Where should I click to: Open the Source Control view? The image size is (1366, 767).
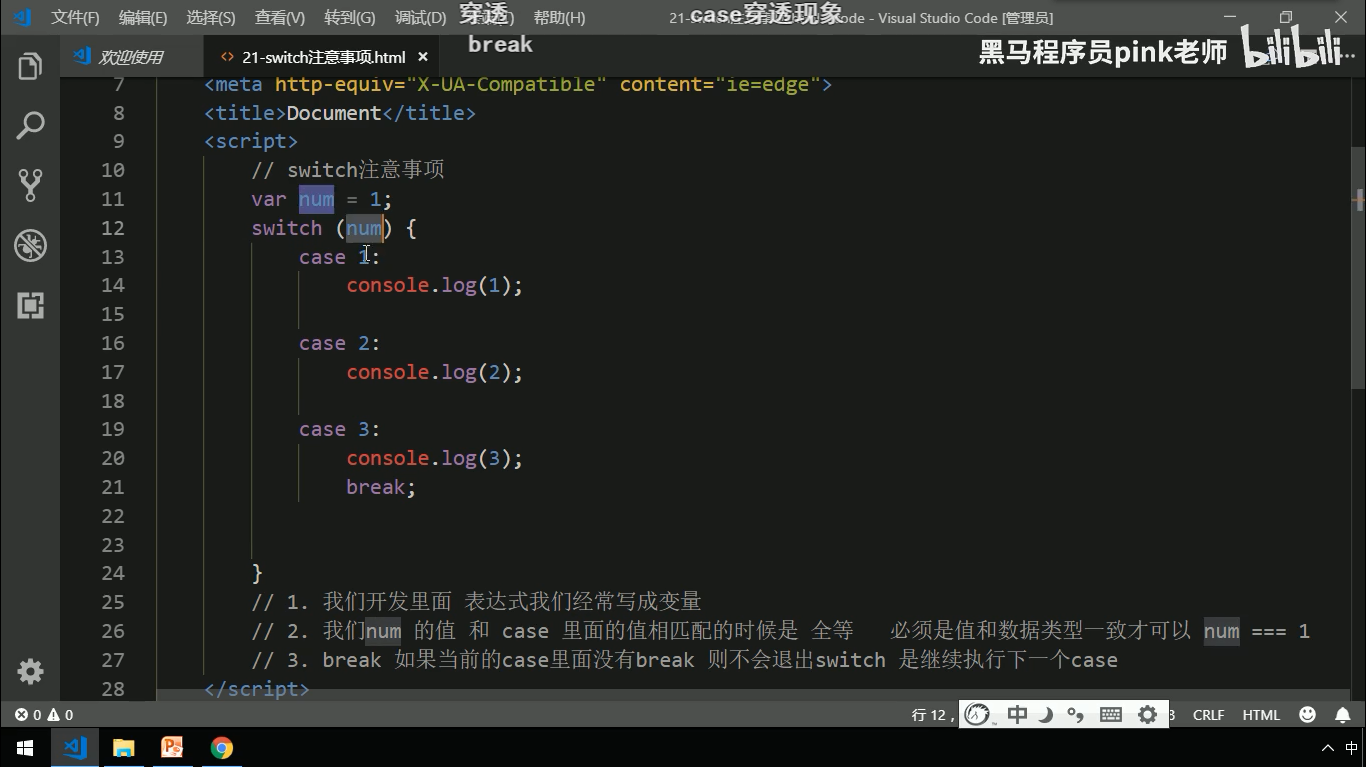coord(30,185)
